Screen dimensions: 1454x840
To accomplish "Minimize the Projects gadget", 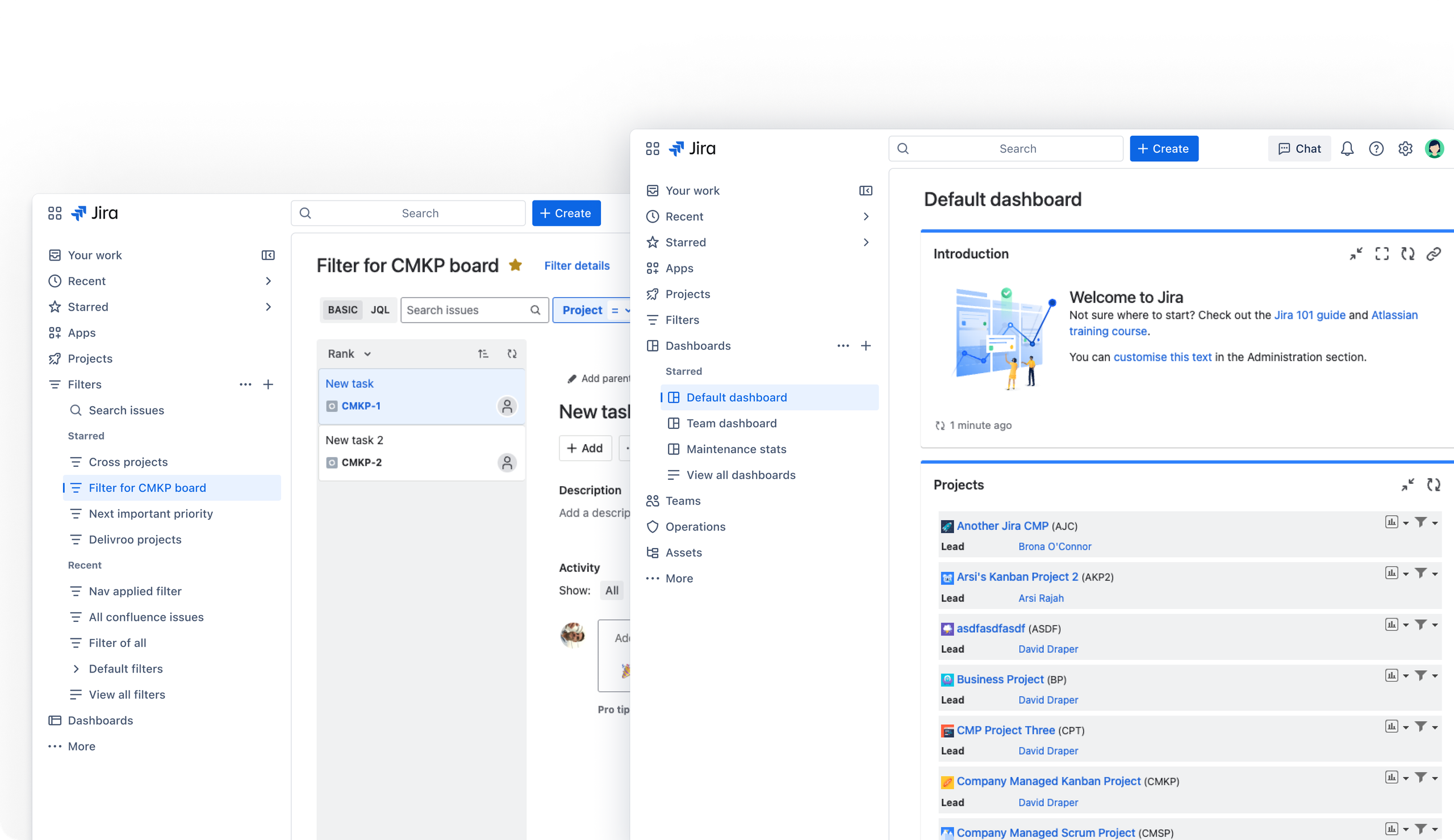I will pyautogui.click(x=1408, y=484).
